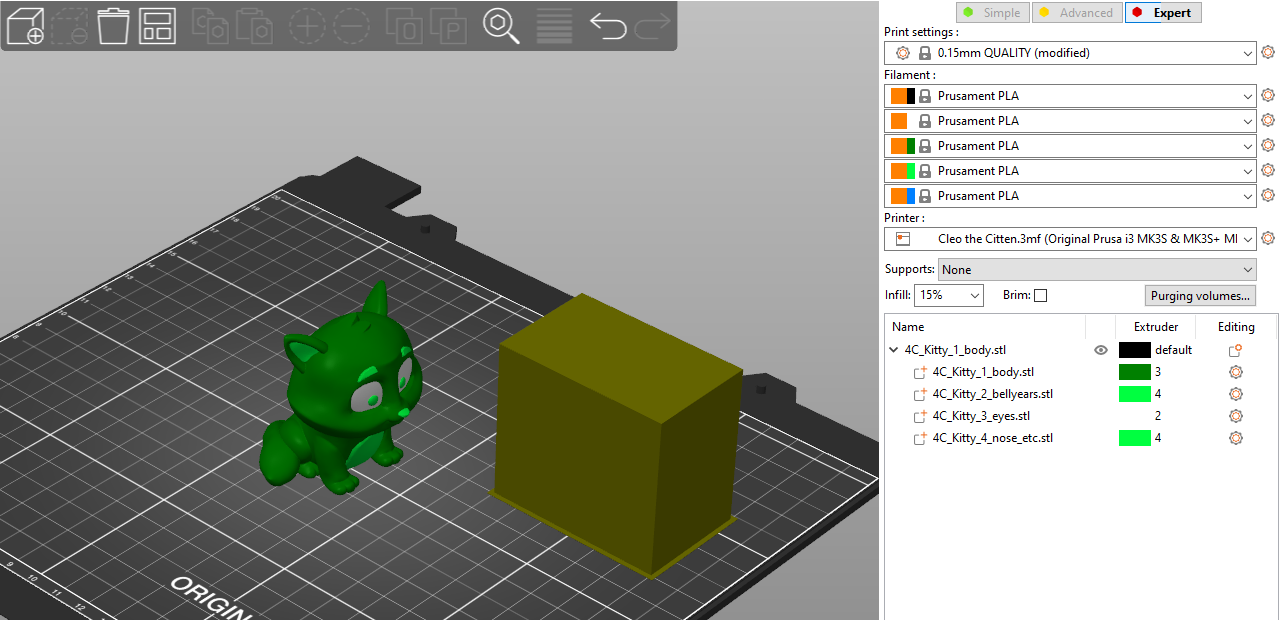Open the filament dropdown with only orange swatch
The height and width of the screenshot is (620, 1280).
pyautogui.click(x=1070, y=121)
